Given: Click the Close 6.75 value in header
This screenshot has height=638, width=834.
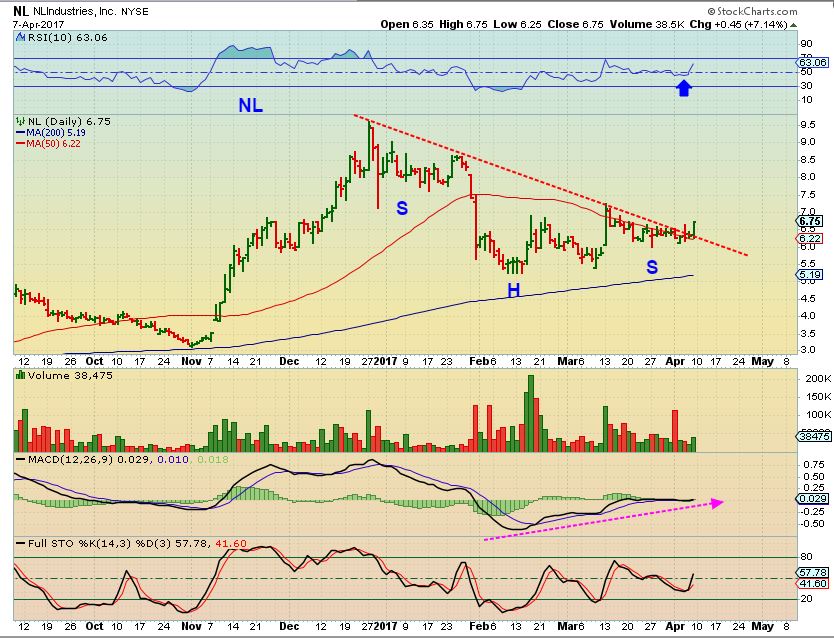Looking at the screenshot, I should (x=576, y=24).
